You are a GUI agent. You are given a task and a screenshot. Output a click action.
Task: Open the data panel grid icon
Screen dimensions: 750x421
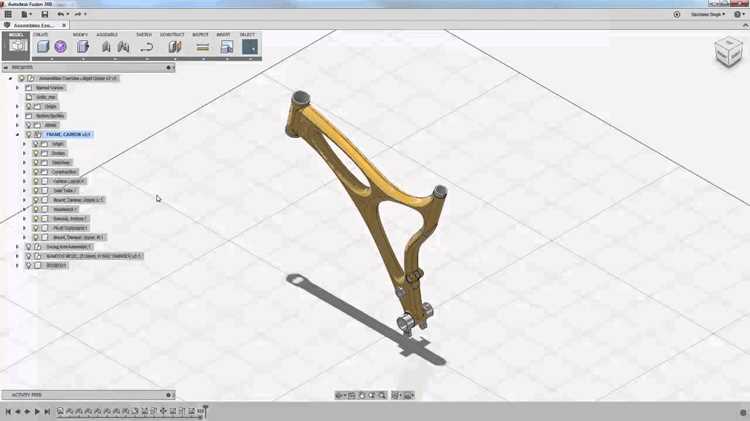tap(8, 14)
